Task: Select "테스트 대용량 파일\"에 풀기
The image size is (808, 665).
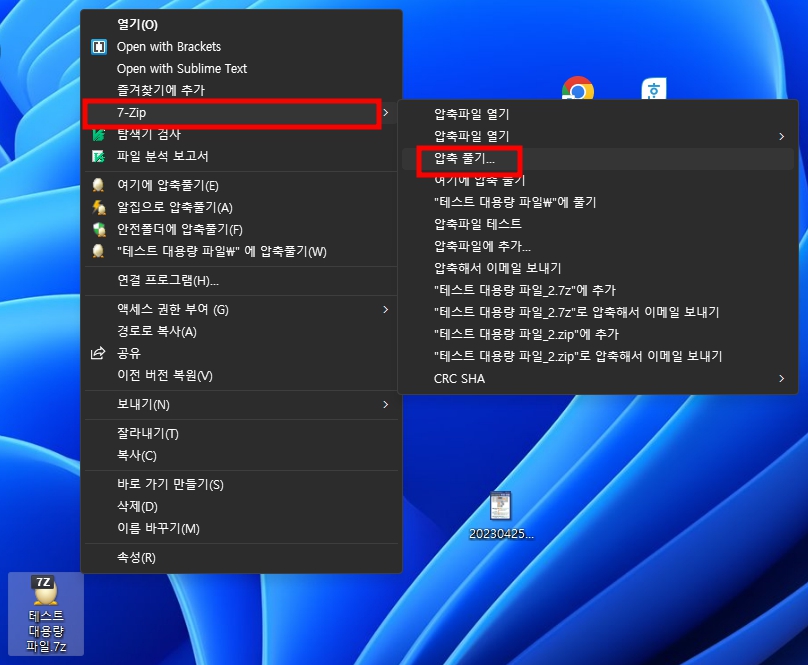Action: point(598,202)
